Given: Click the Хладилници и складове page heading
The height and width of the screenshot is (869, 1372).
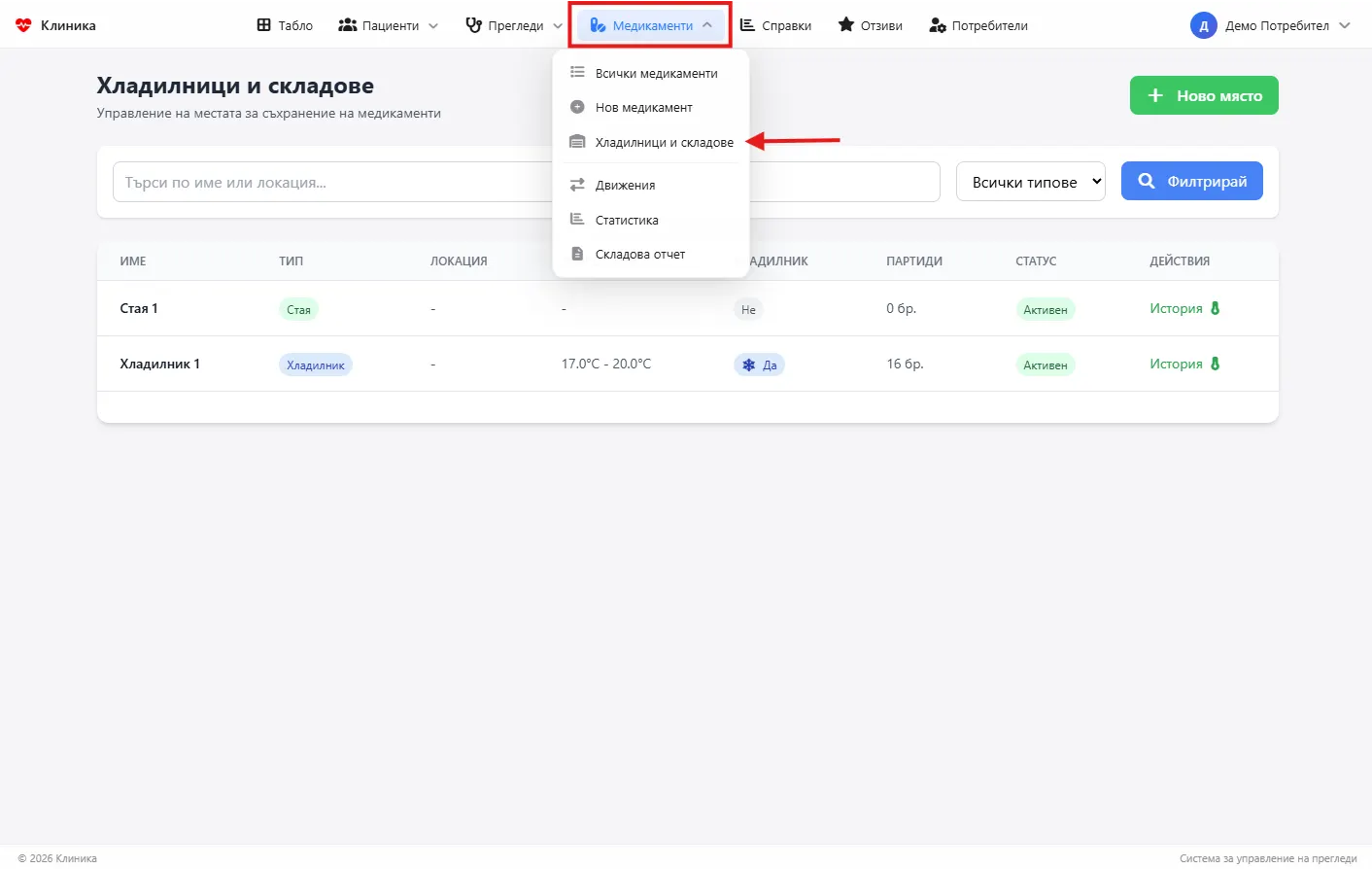Looking at the screenshot, I should coord(235,86).
